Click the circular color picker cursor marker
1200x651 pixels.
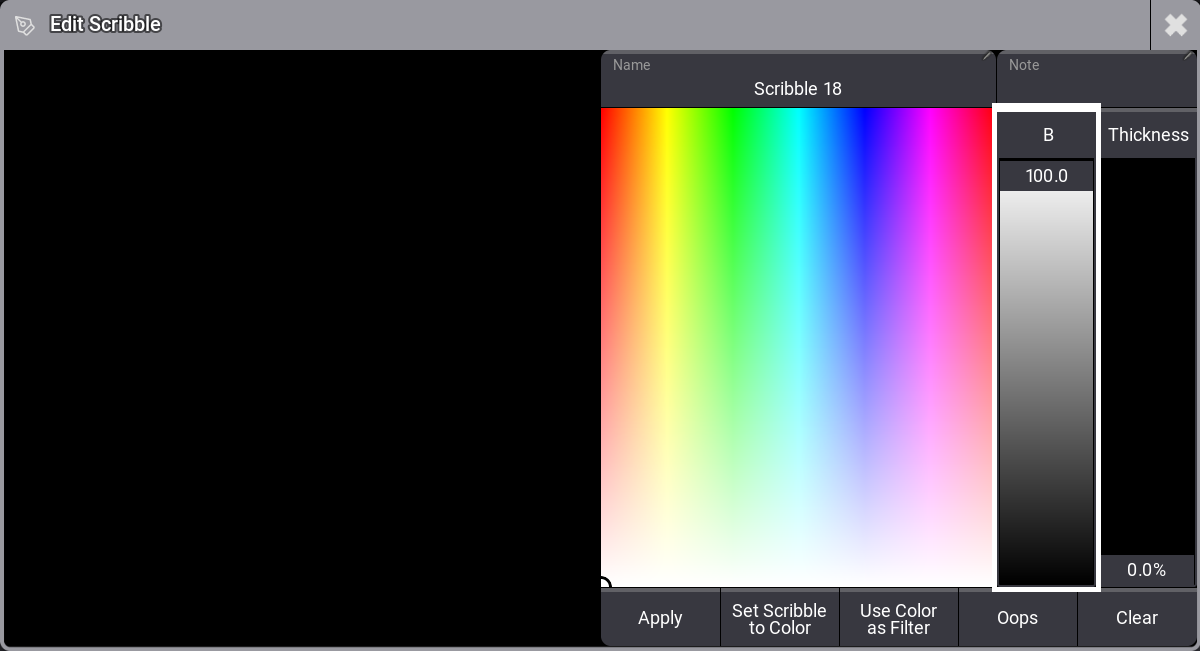(x=604, y=584)
